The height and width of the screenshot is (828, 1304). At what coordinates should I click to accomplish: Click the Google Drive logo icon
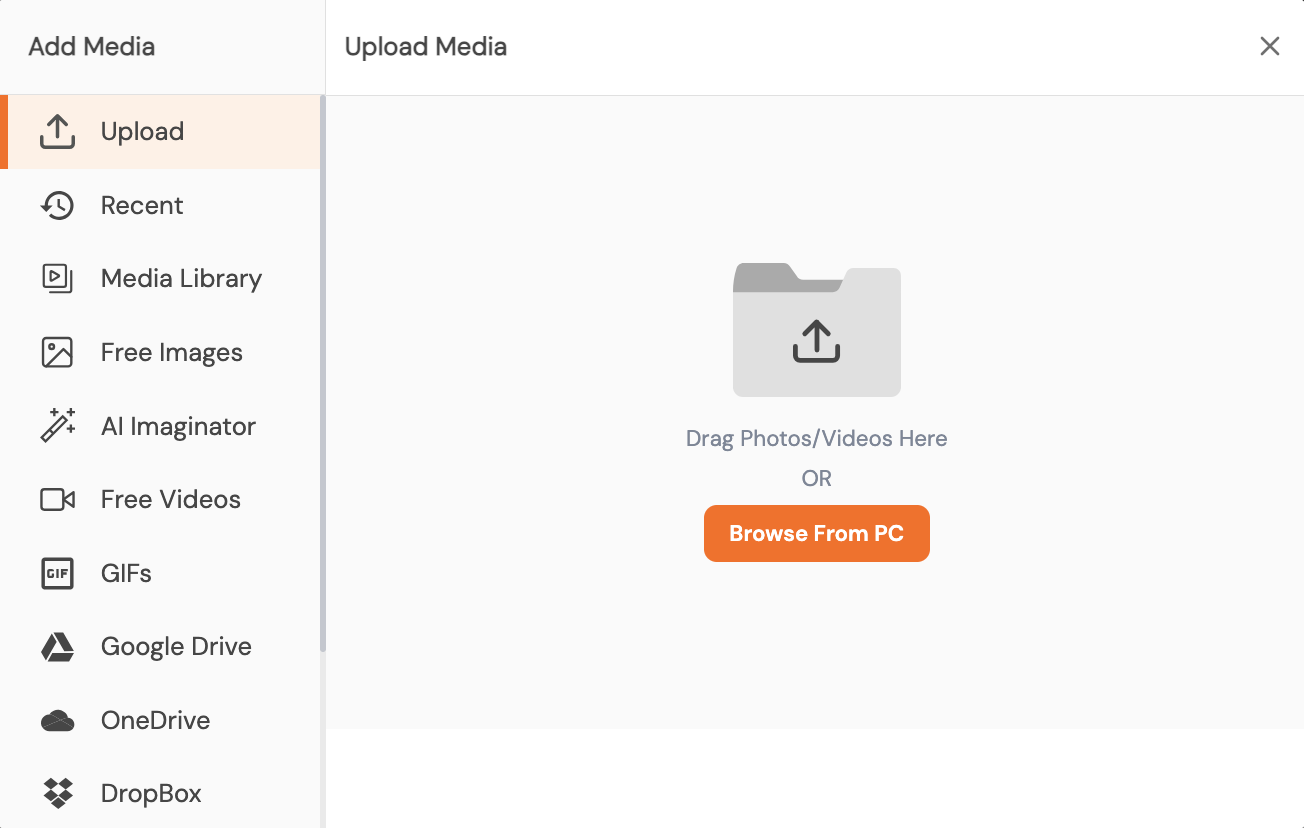tap(57, 647)
